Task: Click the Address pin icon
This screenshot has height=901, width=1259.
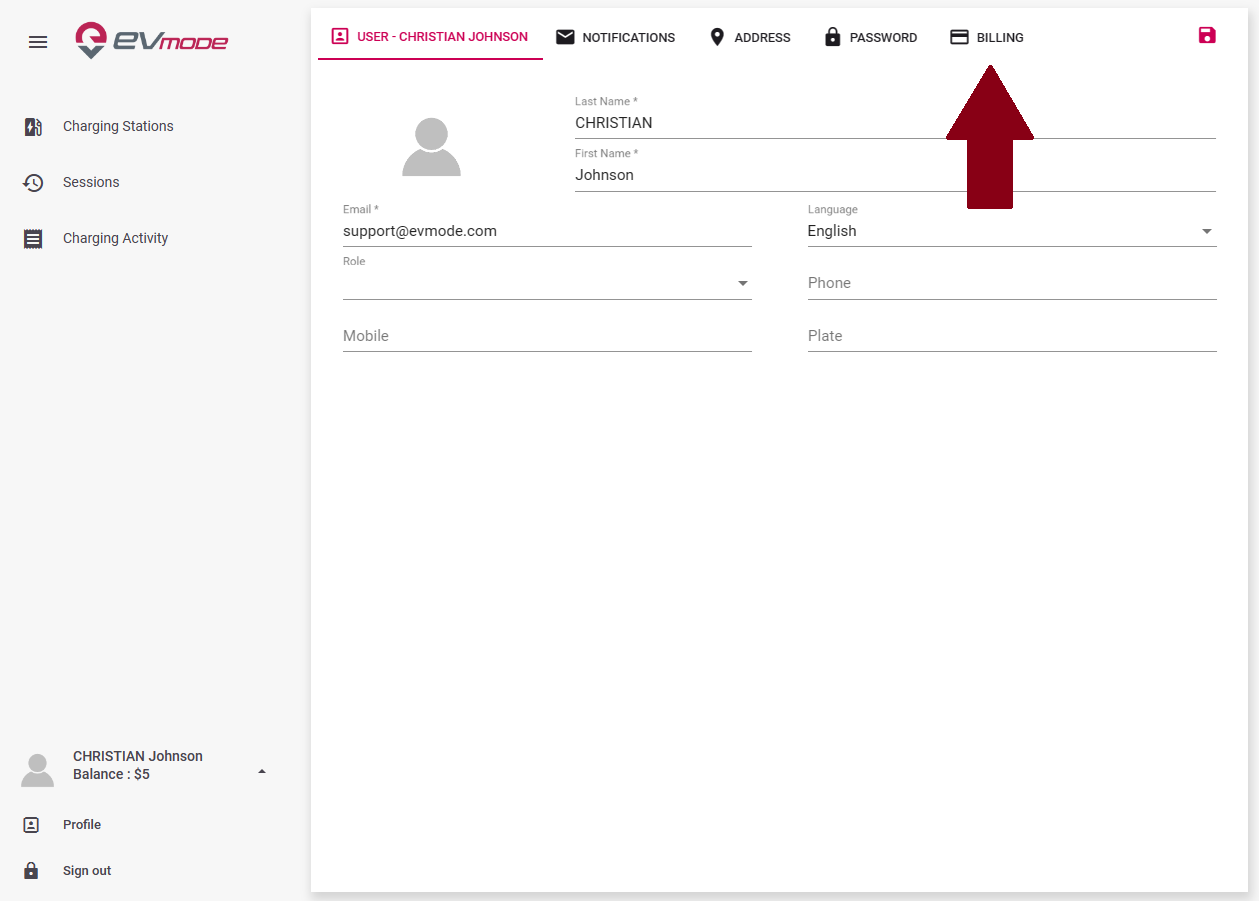Action: coord(716,37)
